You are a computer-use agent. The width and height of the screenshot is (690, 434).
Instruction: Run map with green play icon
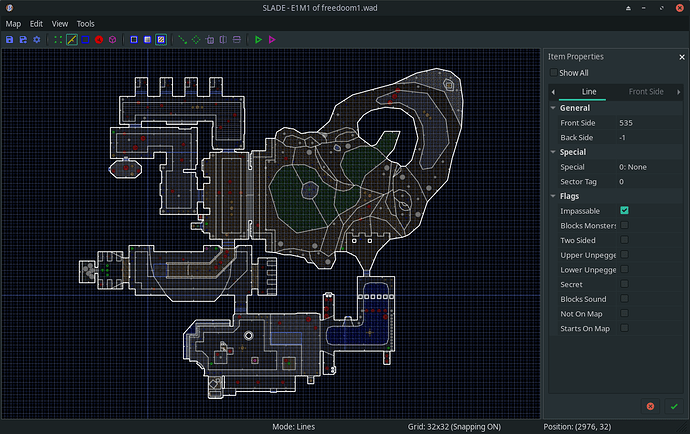[258, 39]
